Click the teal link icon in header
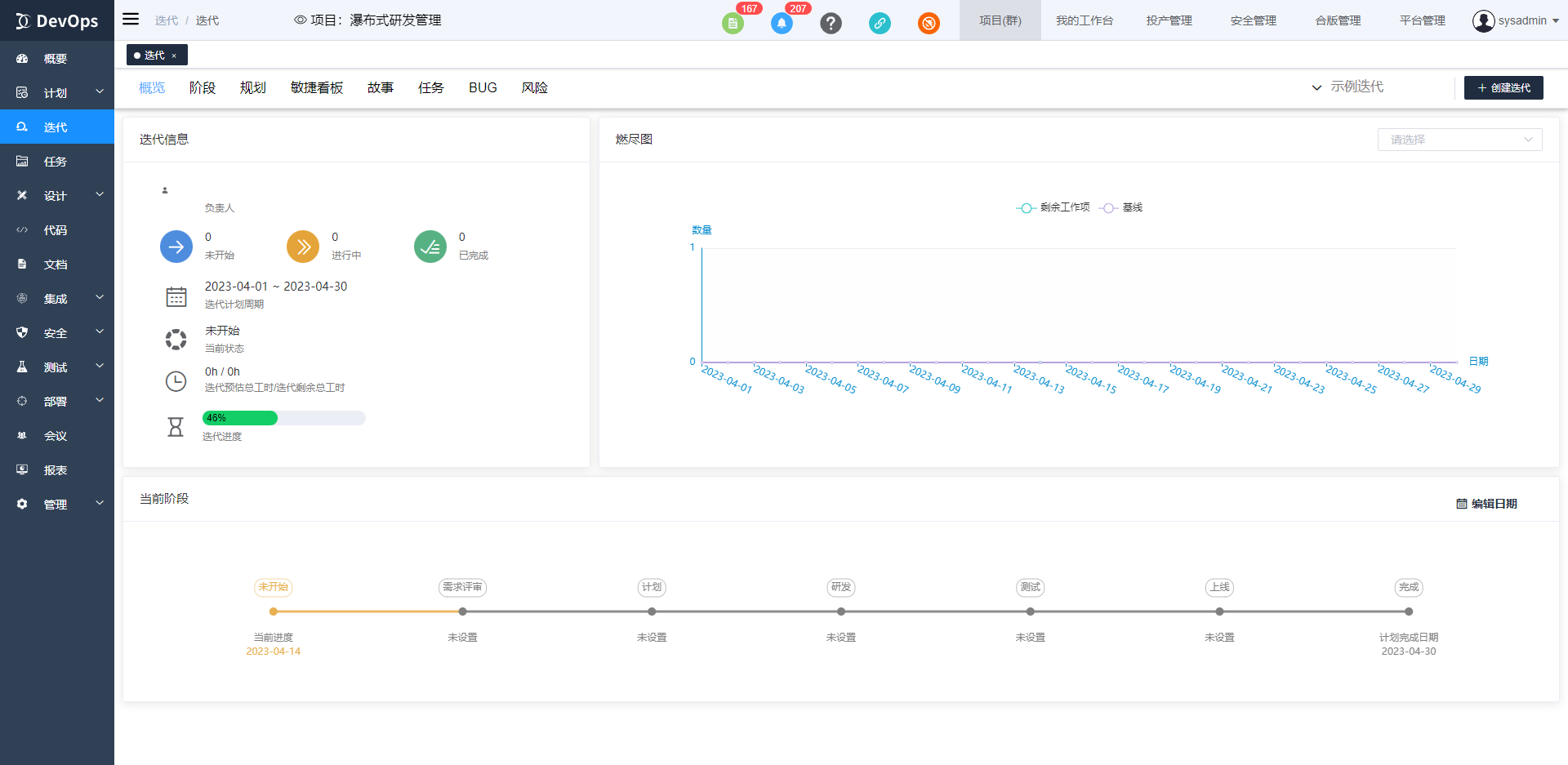The height and width of the screenshot is (765, 1568). coord(880,24)
